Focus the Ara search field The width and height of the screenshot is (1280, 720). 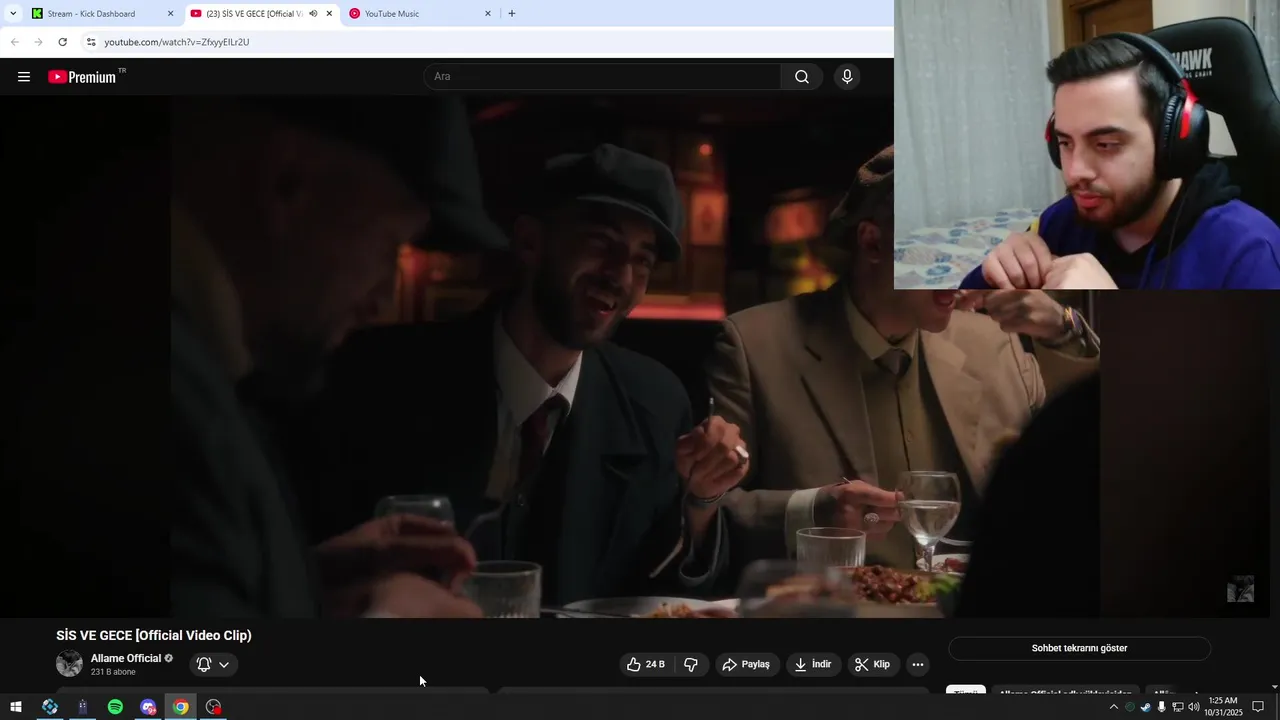[x=603, y=77]
